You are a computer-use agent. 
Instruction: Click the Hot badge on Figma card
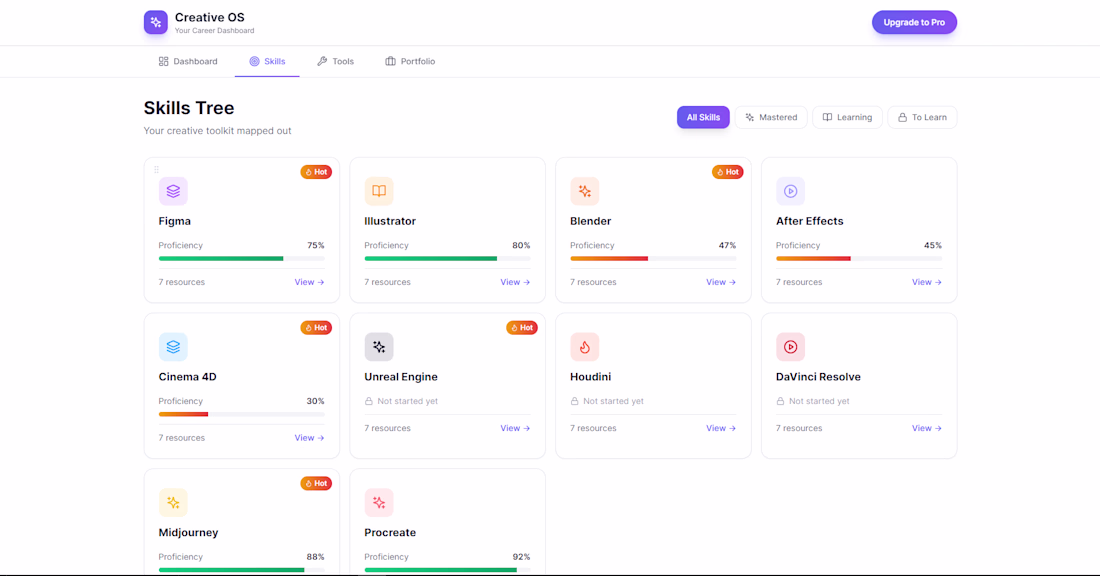pos(316,172)
